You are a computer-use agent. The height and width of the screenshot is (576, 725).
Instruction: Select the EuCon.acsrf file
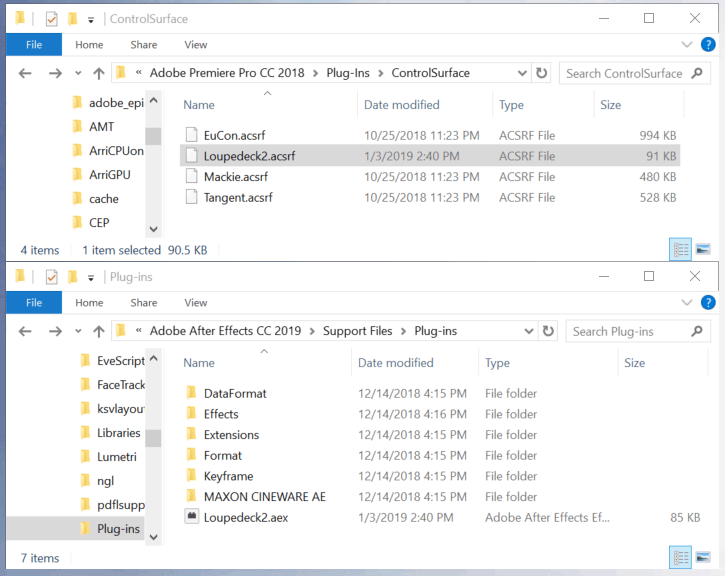(x=430, y=135)
